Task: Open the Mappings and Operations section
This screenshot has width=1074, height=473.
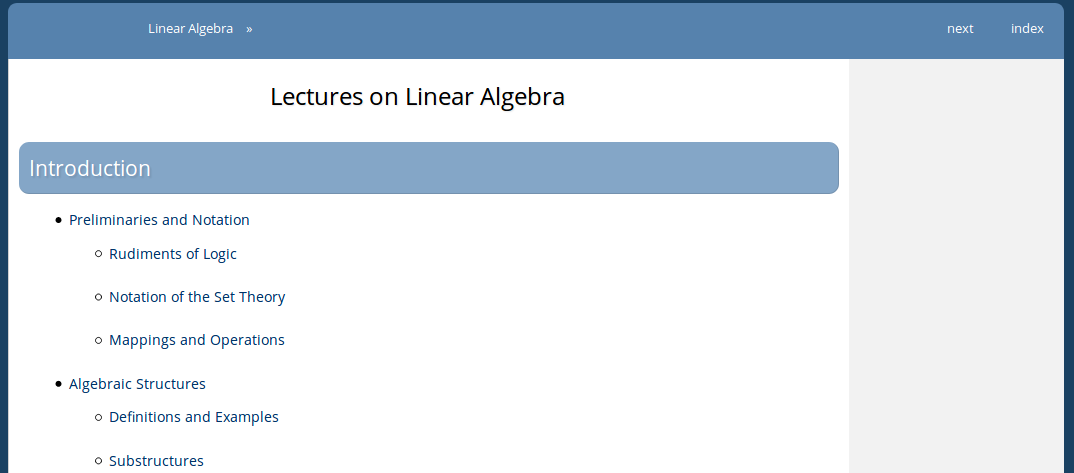Action: pyautogui.click(x=197, y=340)
